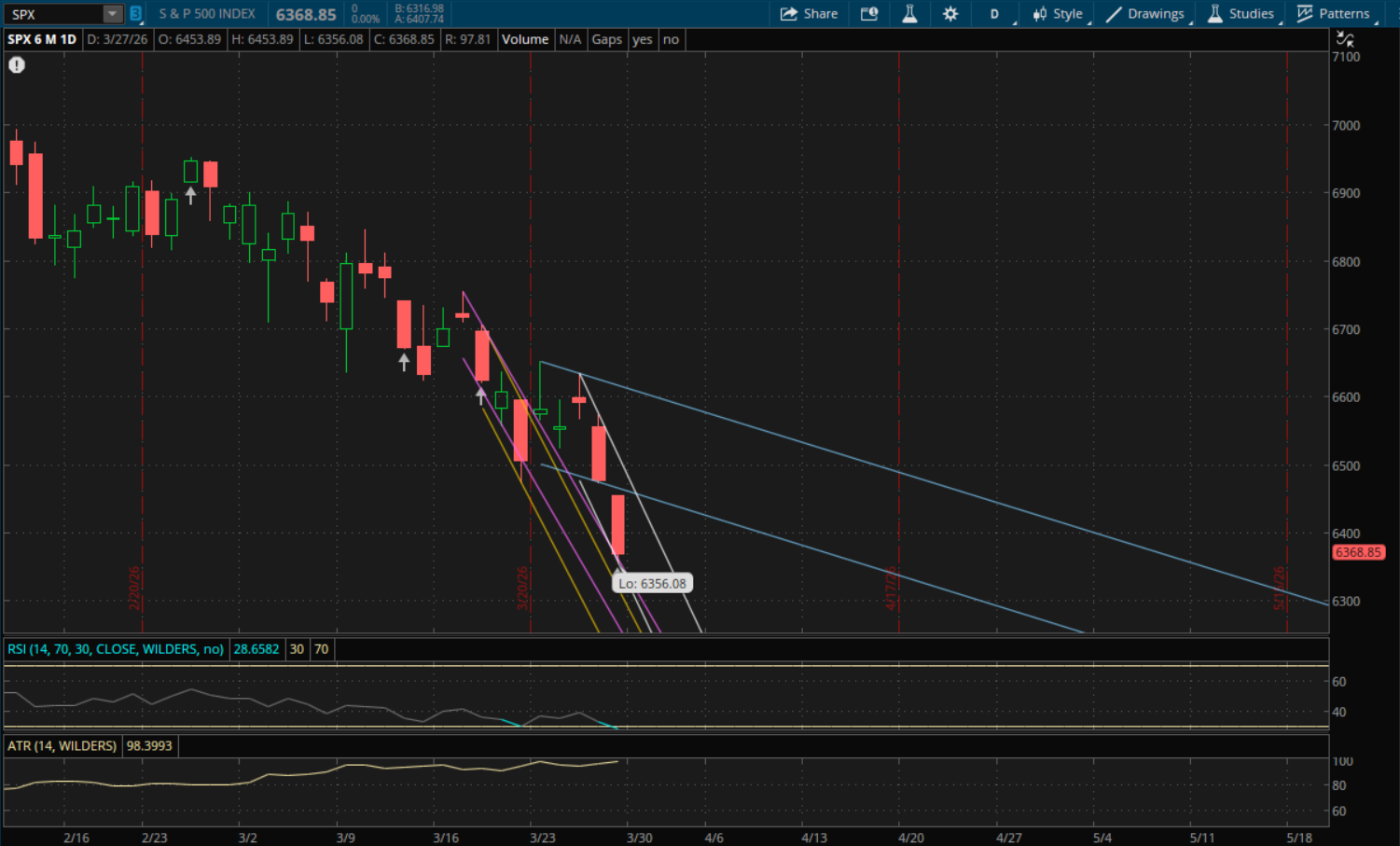Click the exclamation warning icon on chart
Screen dimensions: 1400x846
click(x=17, y=65)
